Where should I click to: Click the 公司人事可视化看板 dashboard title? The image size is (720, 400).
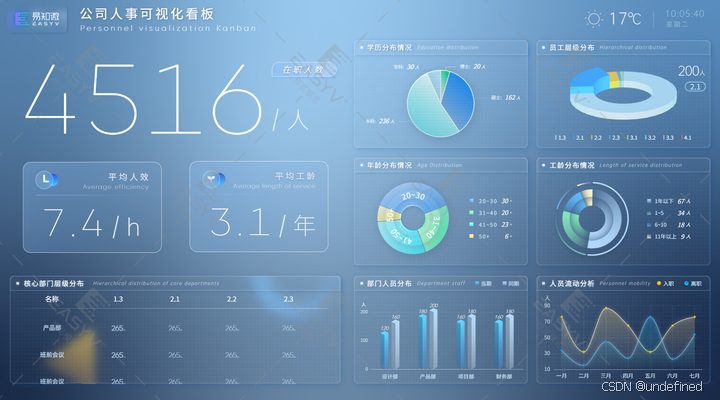coord(147,14)
